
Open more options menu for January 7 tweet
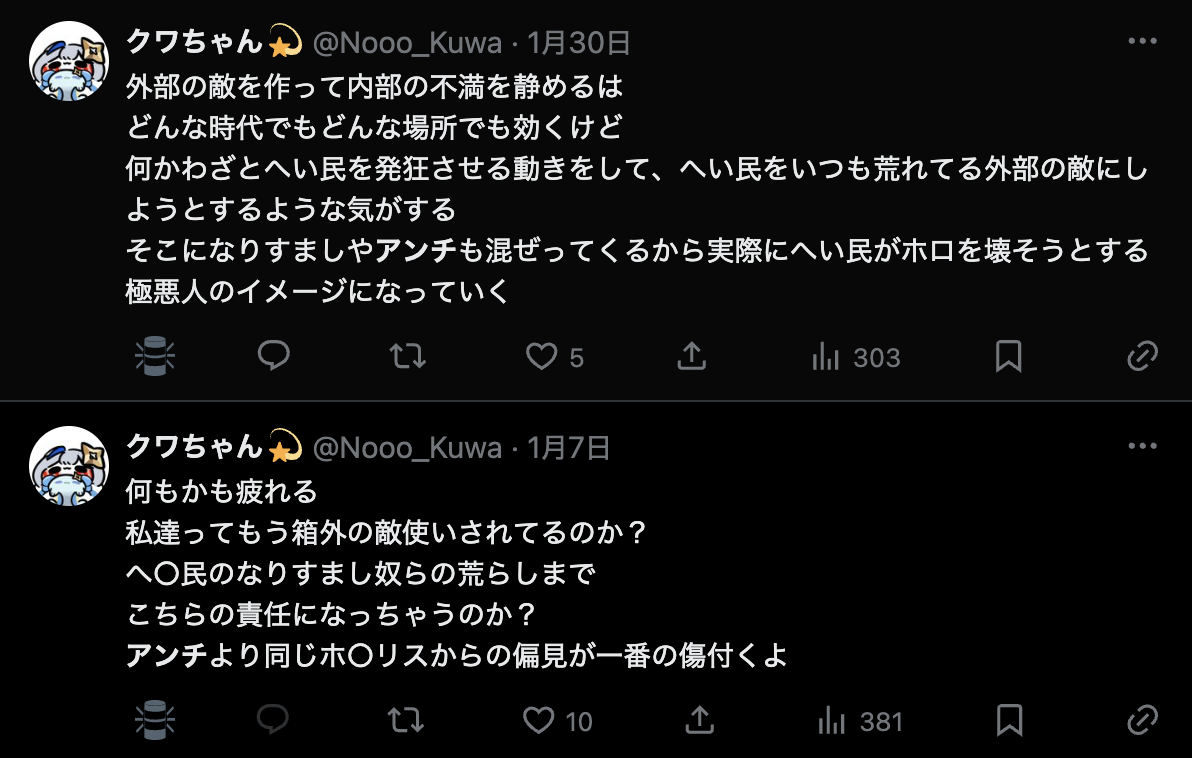[x=1142, y=446]
